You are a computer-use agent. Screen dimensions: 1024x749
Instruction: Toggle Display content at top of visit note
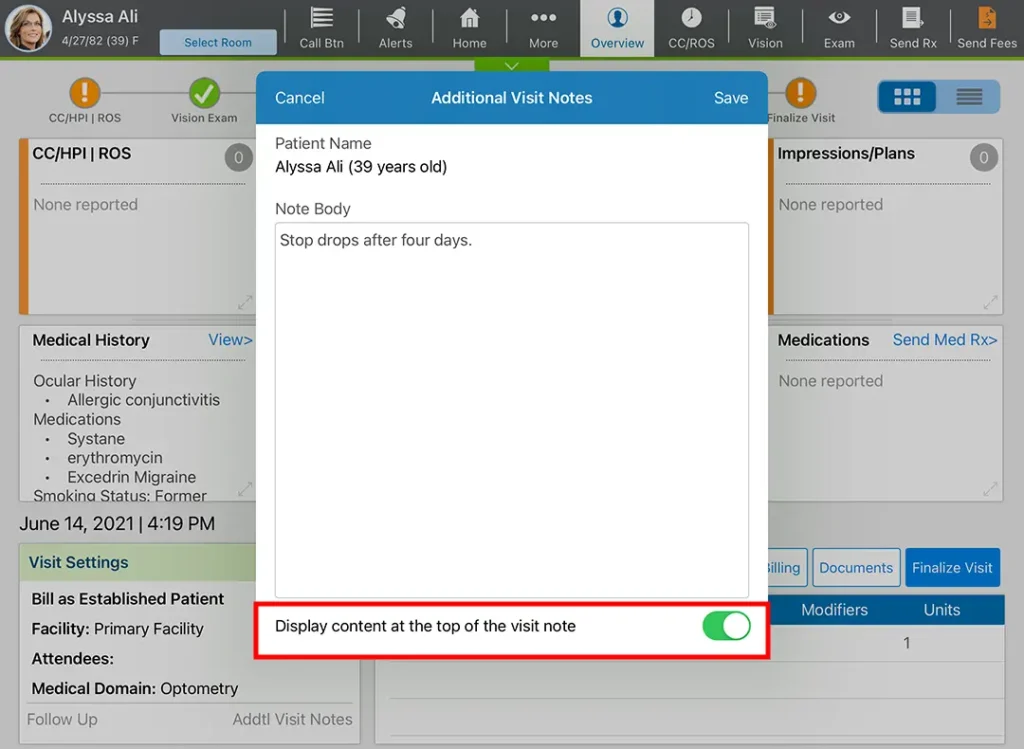click(726, 626)
